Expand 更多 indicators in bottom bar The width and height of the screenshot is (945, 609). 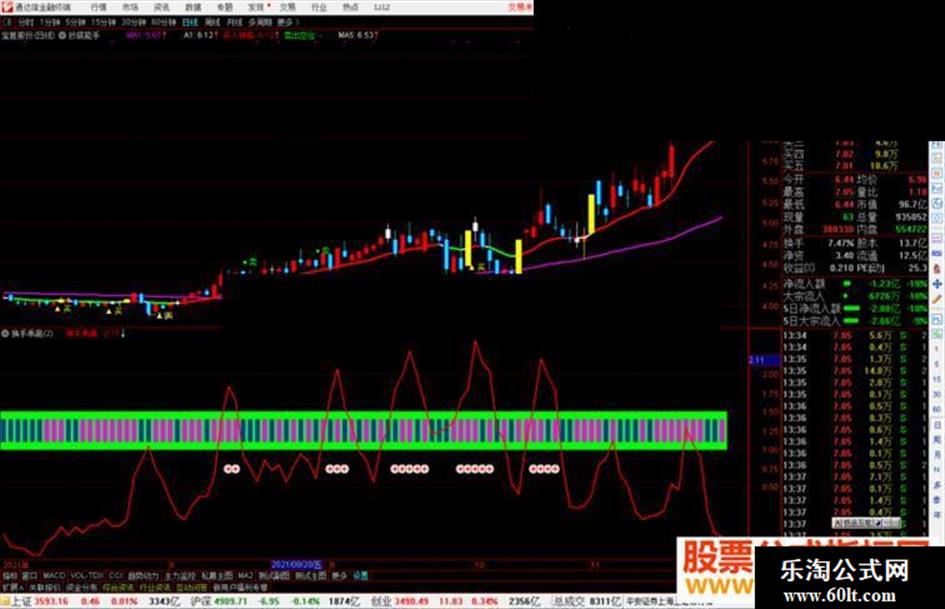pos(340,576)
